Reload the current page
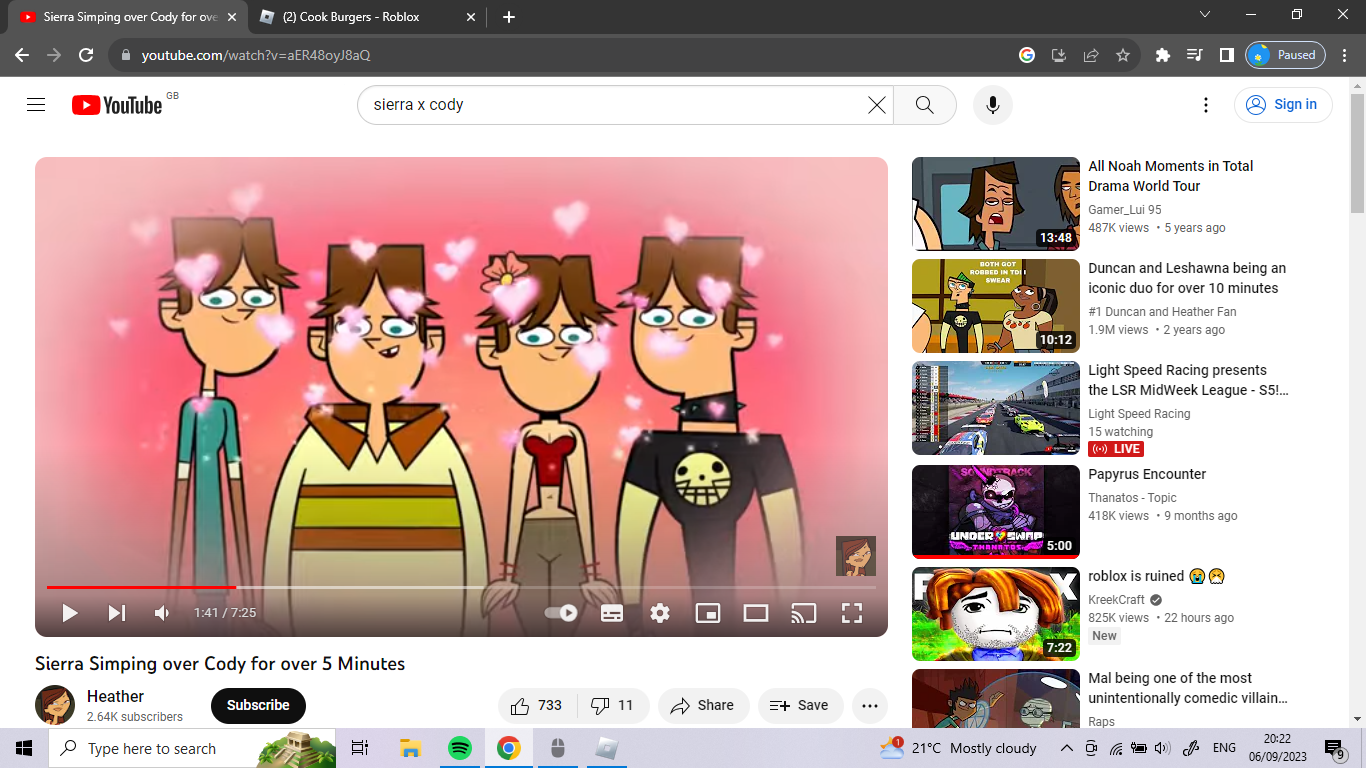 coord(86,55)
